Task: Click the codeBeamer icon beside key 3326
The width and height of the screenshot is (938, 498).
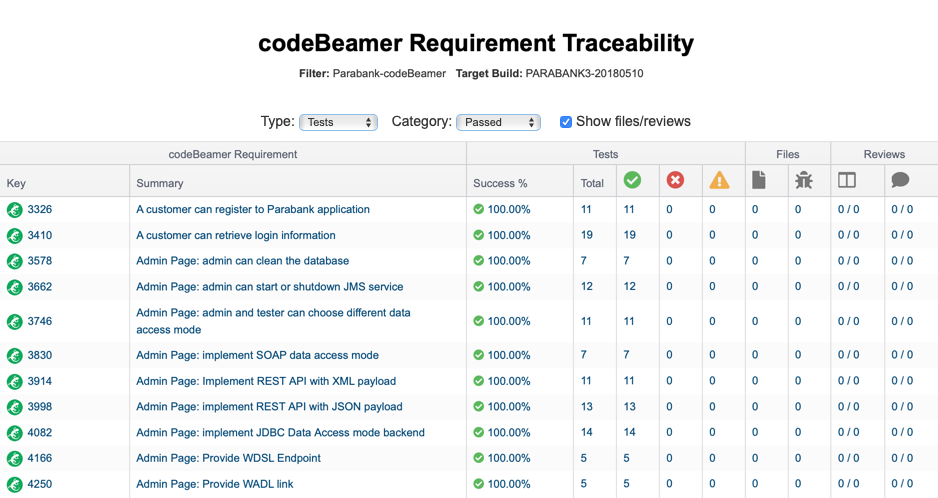Action: point(14,209)
